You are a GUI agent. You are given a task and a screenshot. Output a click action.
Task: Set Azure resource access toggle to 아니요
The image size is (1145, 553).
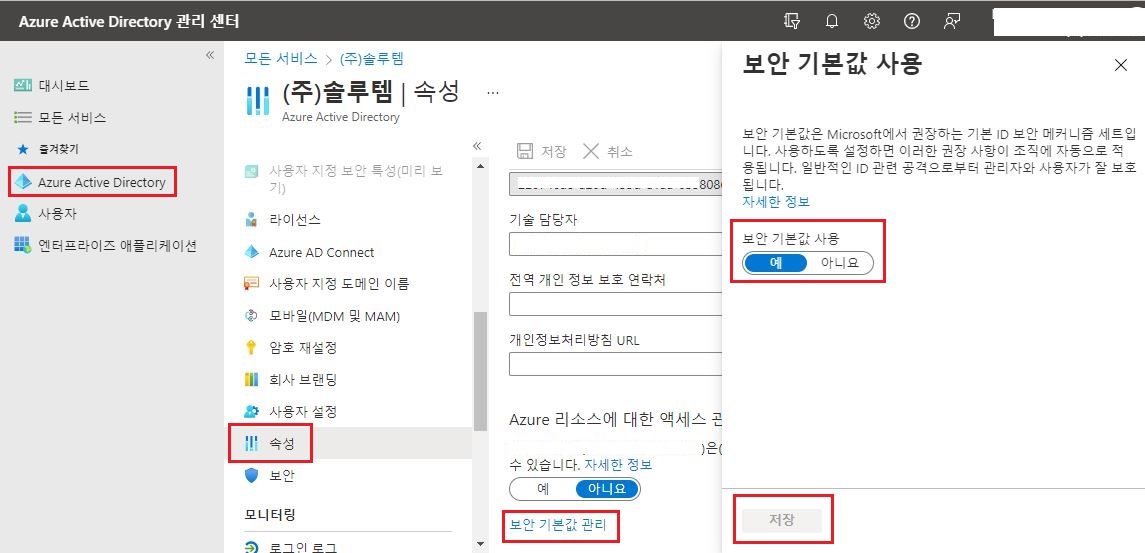pos(607,489)
